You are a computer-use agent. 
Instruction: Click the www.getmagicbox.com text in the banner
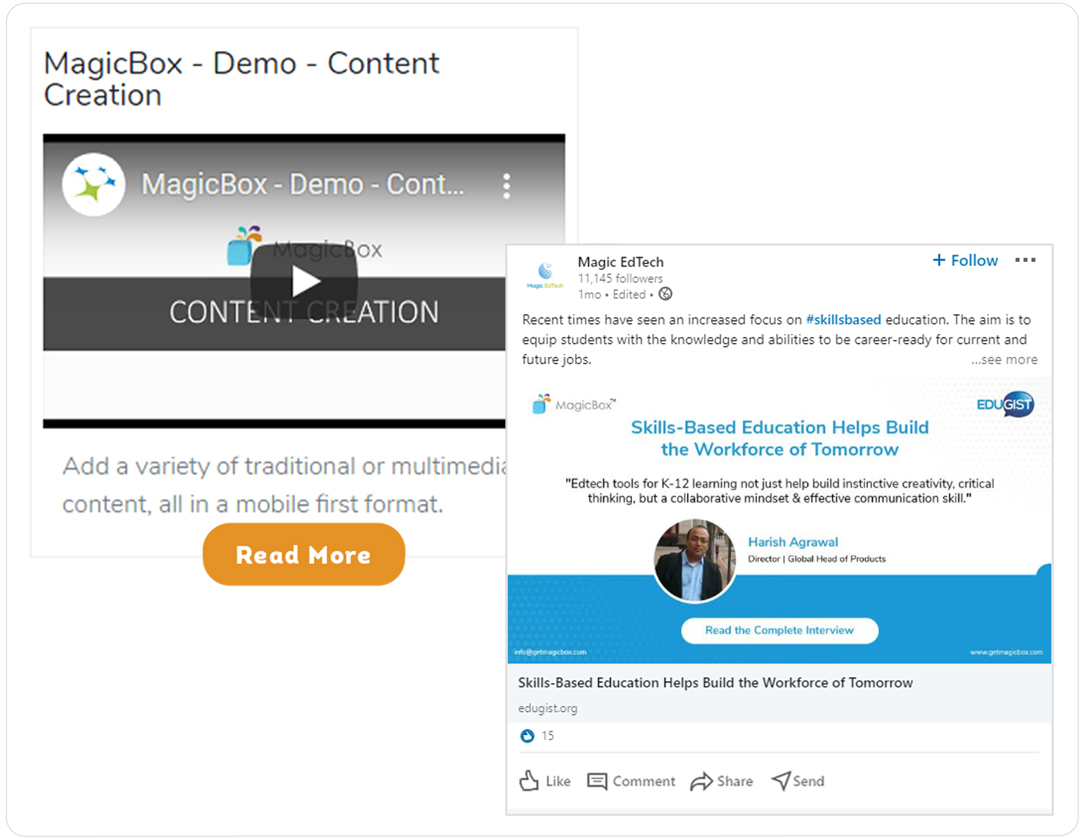(1006, 652)
